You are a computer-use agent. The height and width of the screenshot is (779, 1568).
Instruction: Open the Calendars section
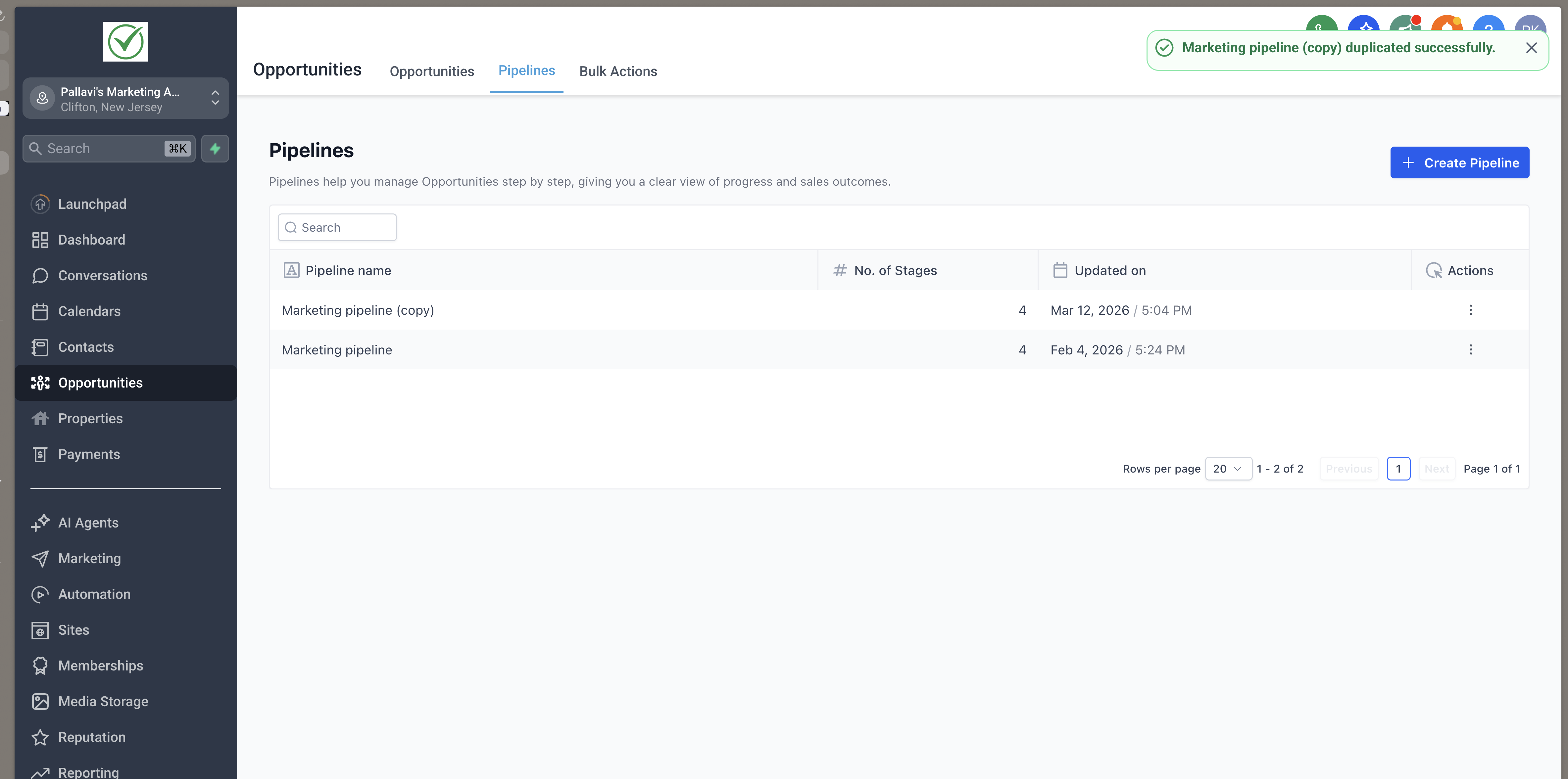pos(89,311)
